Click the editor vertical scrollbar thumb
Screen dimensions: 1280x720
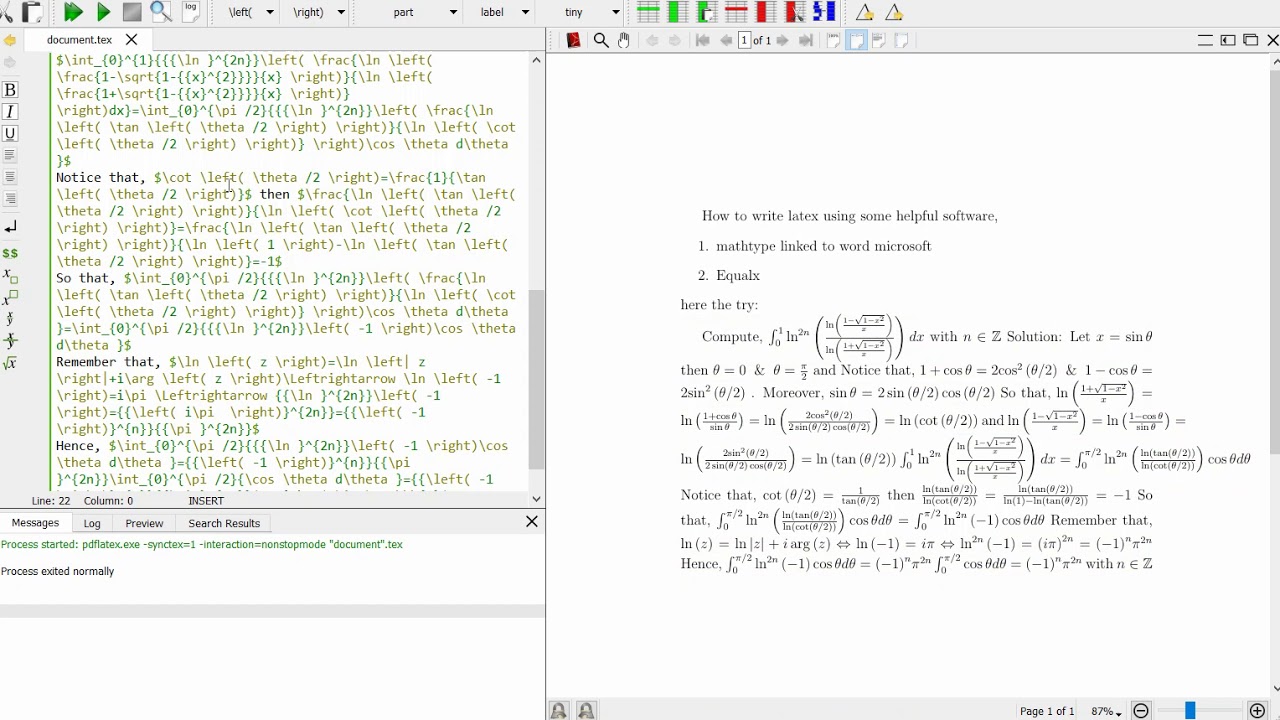[536, 380]
